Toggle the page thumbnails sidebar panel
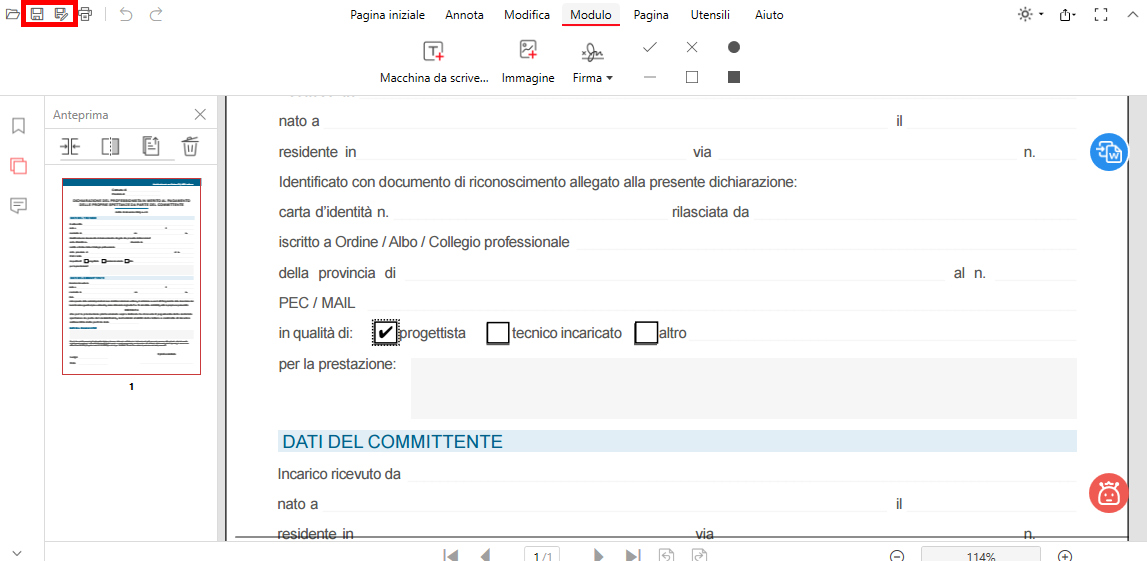 point(19,166)
